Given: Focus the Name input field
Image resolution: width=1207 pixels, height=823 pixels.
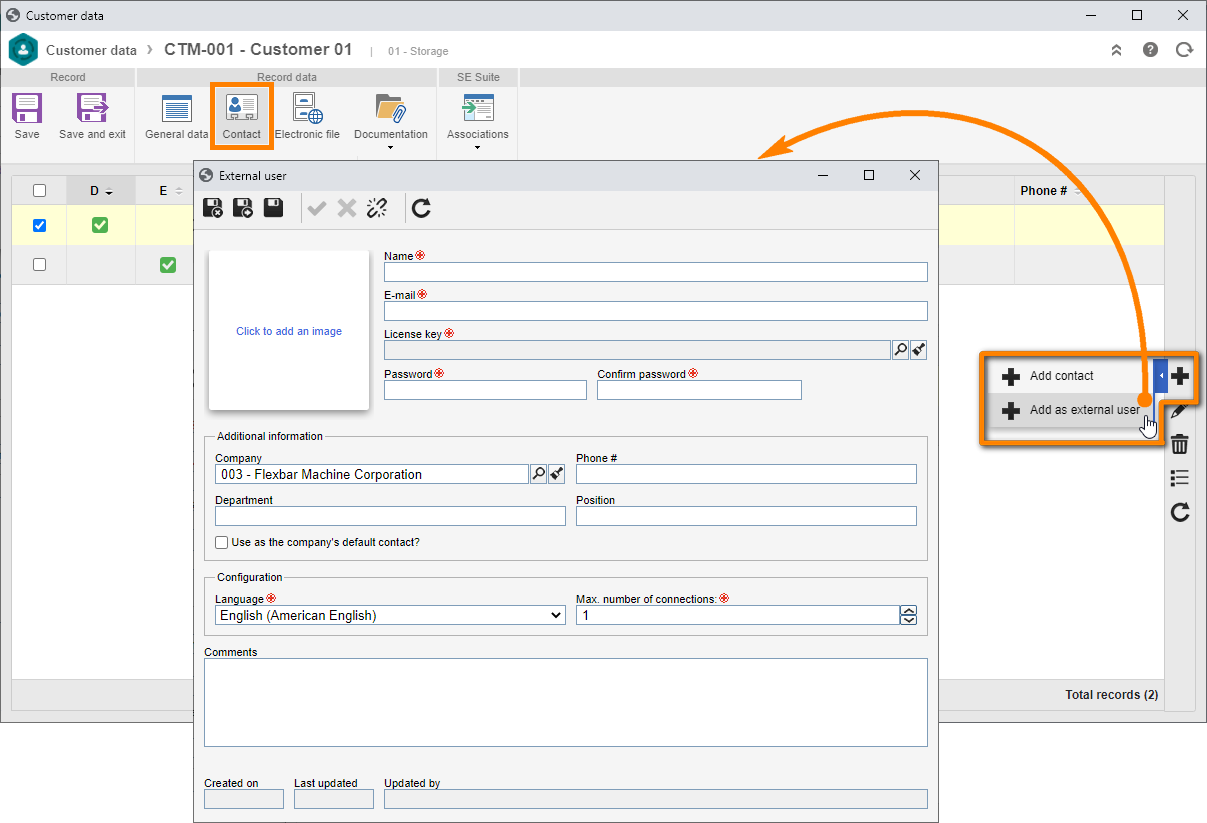Looking at the screenshot, I should click(655, 272).
